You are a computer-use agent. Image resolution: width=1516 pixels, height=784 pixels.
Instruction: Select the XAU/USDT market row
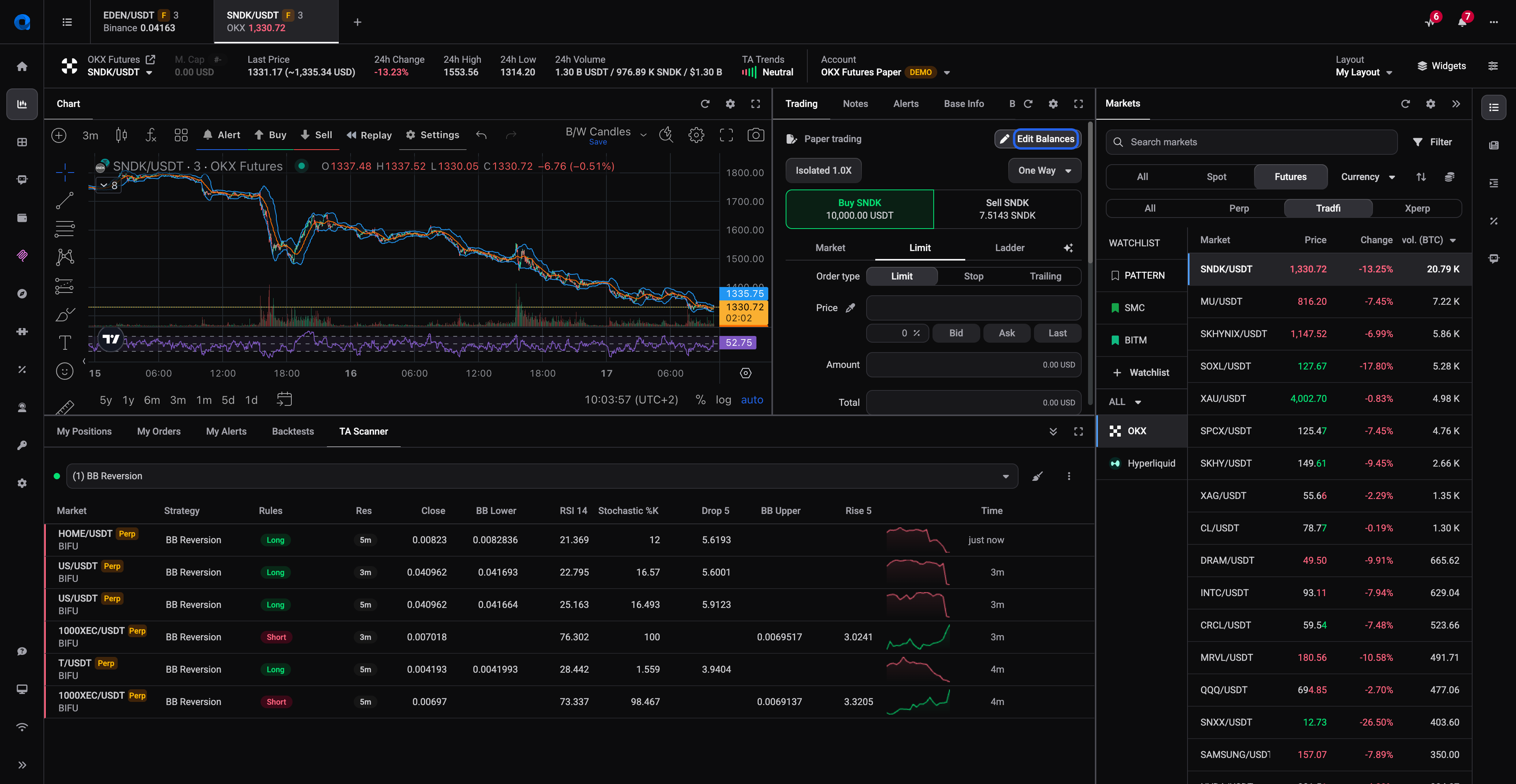(x=1329, y=398)
